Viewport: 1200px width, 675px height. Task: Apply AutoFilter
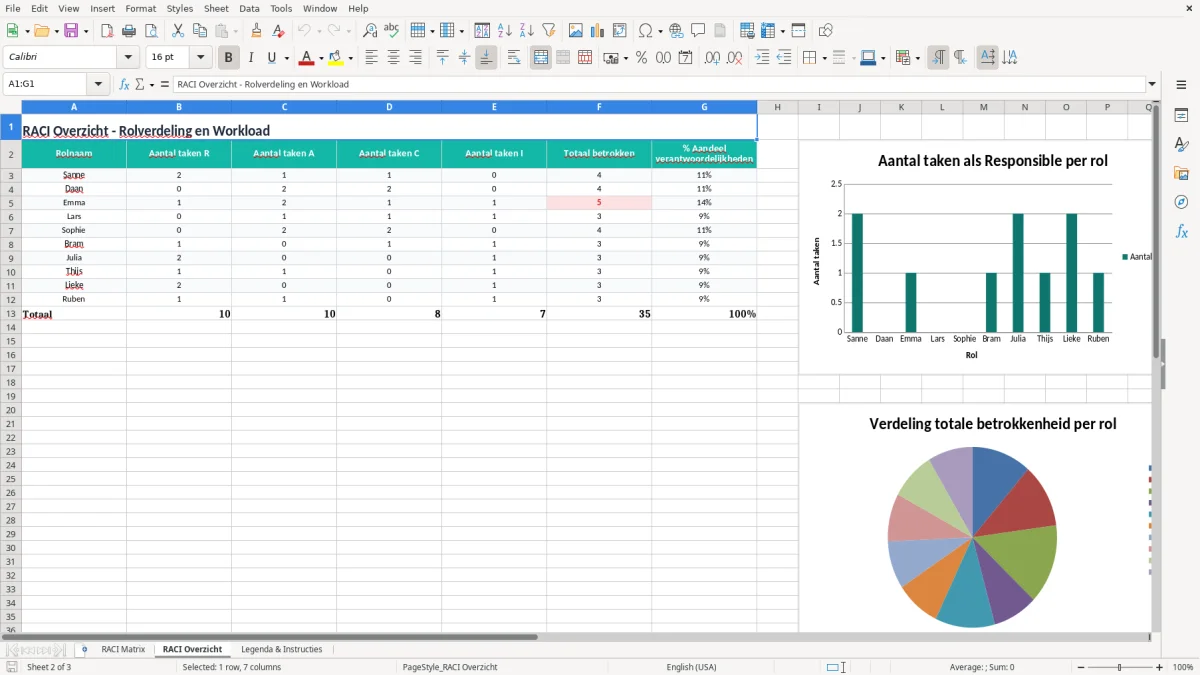click(549, 31)
